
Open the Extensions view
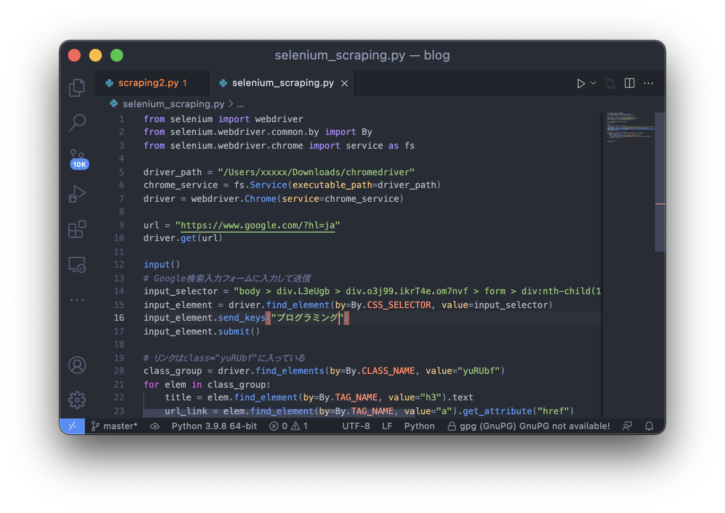pos(77,230)
